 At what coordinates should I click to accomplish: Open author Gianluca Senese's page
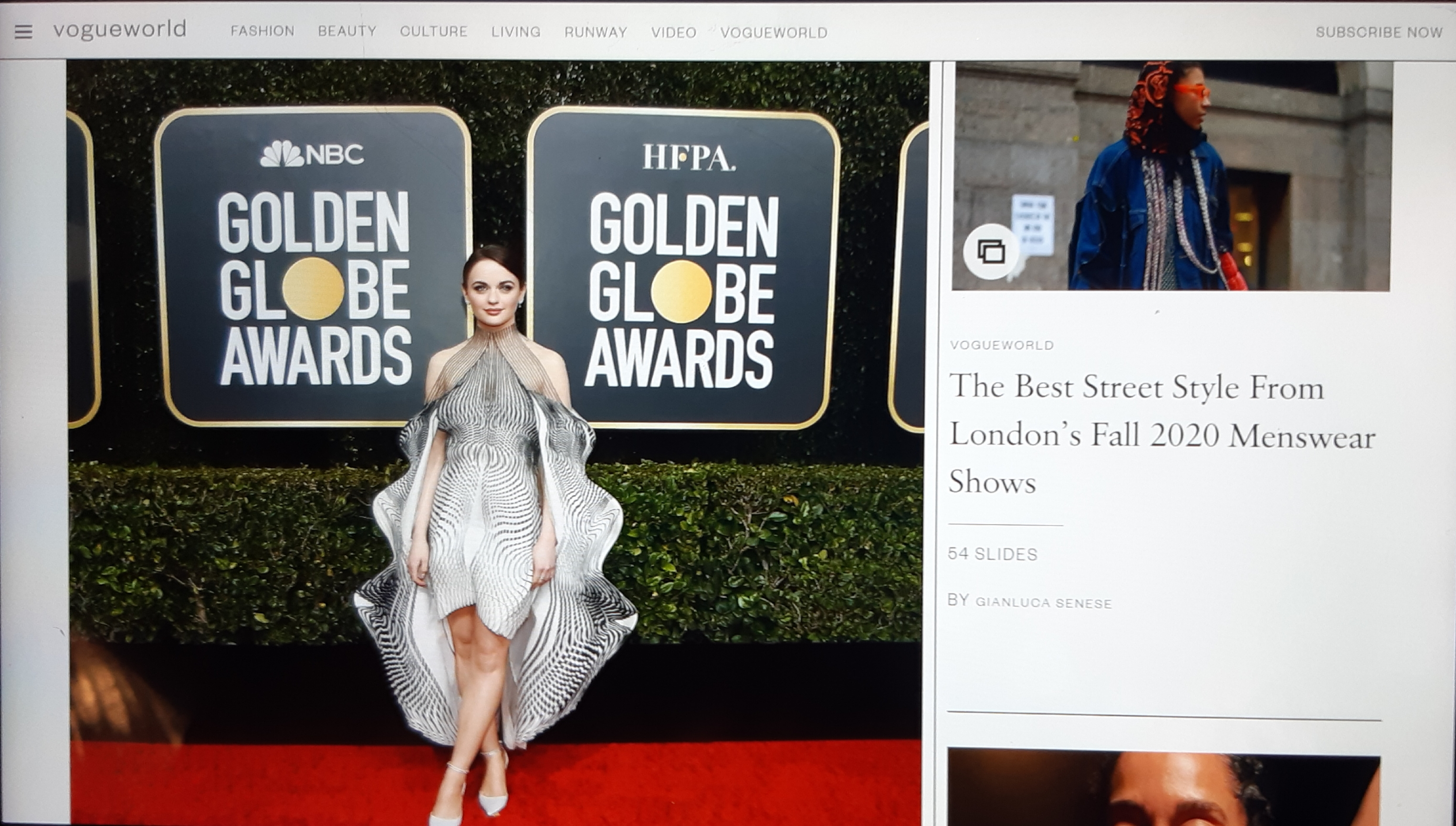pos(1043,603)
